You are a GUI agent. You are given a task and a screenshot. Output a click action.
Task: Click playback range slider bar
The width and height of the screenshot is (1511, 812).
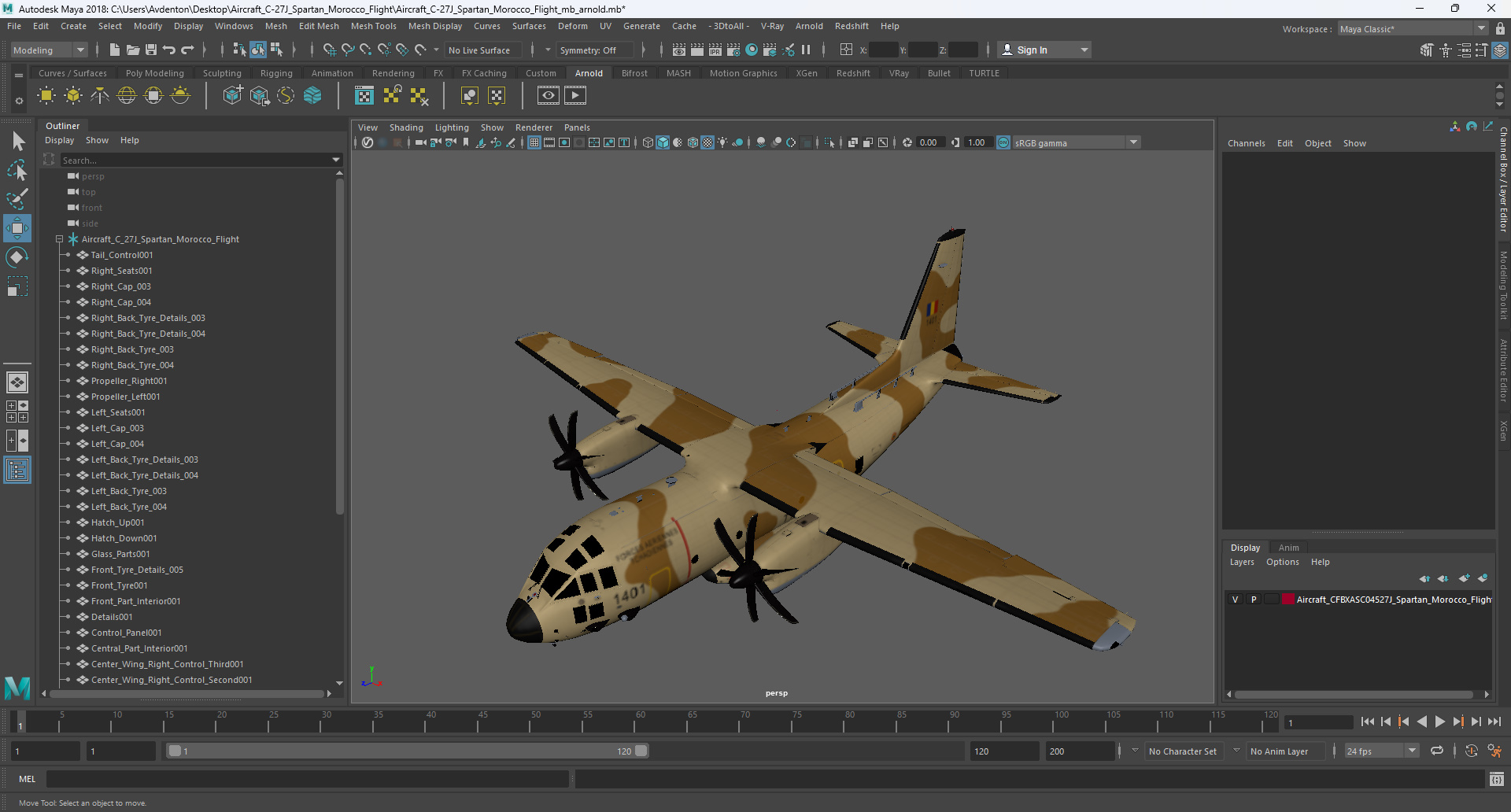tap(408, 751)
